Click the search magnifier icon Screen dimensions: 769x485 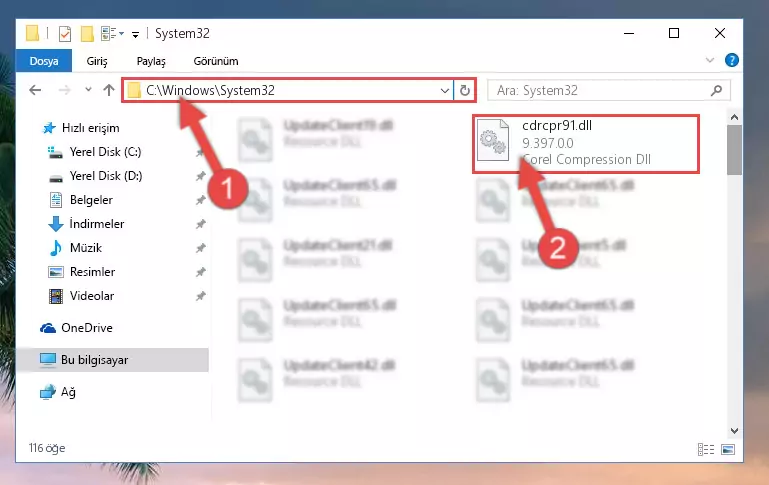(716, 90)
